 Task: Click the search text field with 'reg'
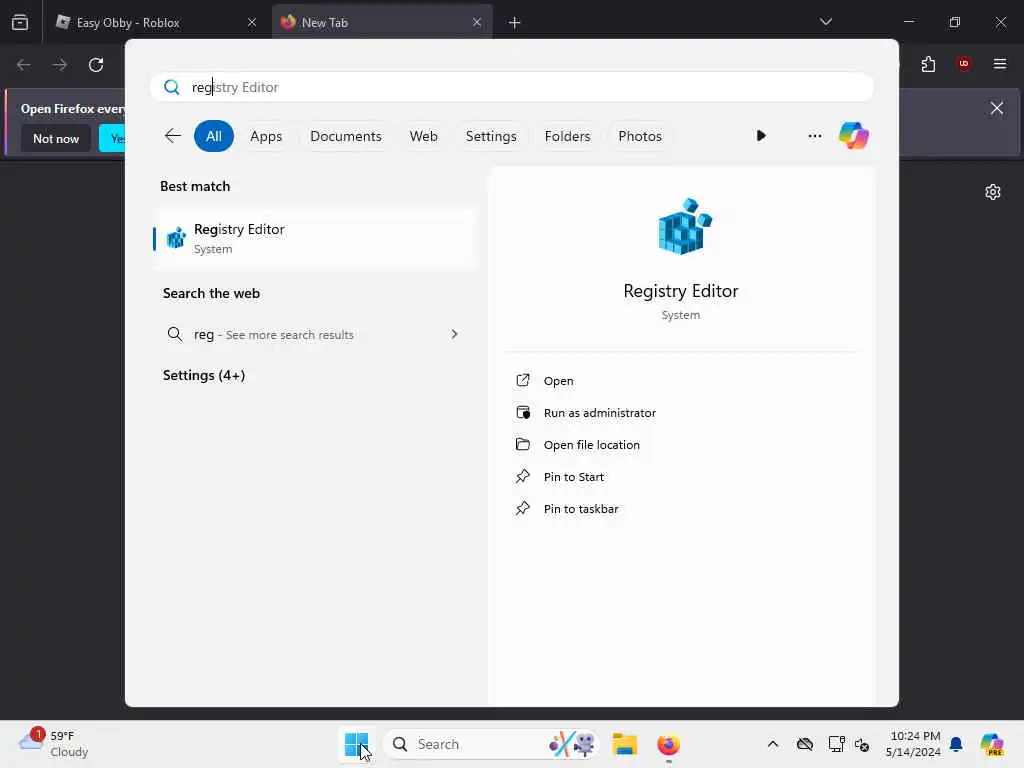point(512,87)
